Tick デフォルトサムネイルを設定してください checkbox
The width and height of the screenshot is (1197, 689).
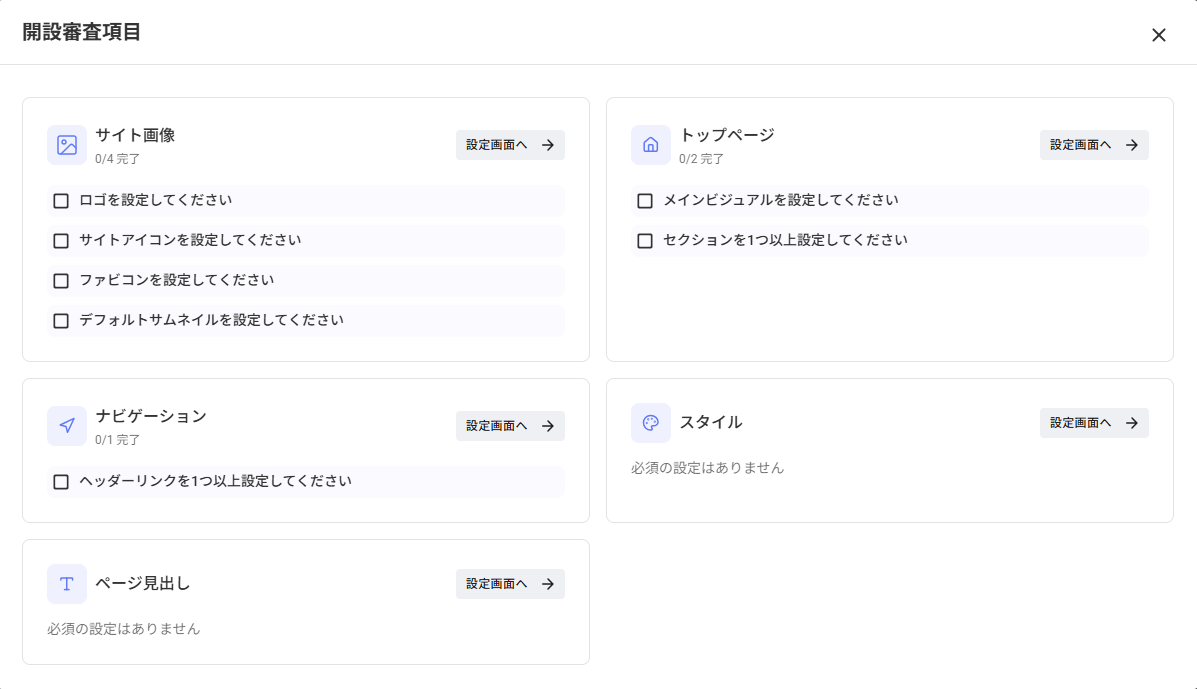[61, 321]
